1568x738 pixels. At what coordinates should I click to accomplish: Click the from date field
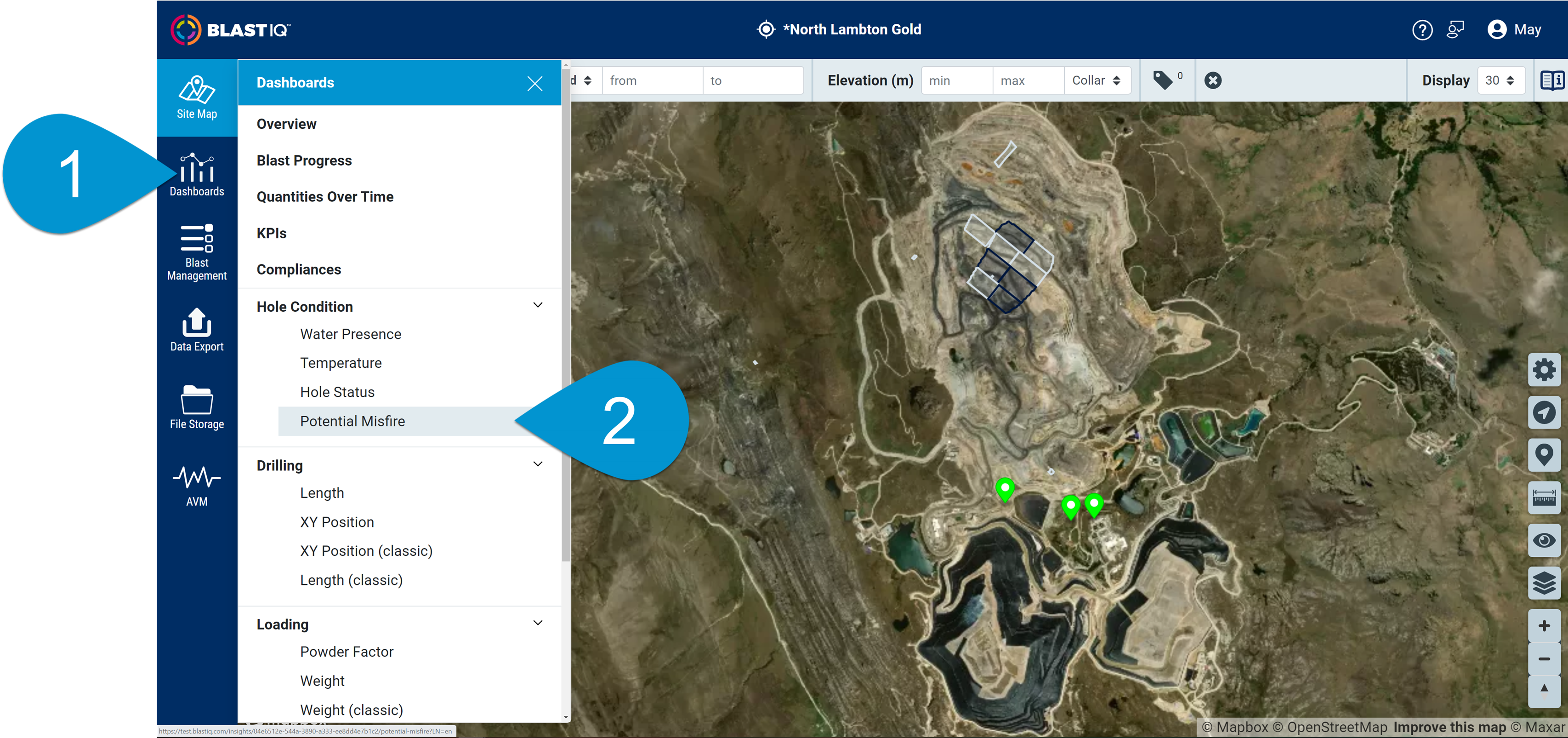(x=652, y=80)
